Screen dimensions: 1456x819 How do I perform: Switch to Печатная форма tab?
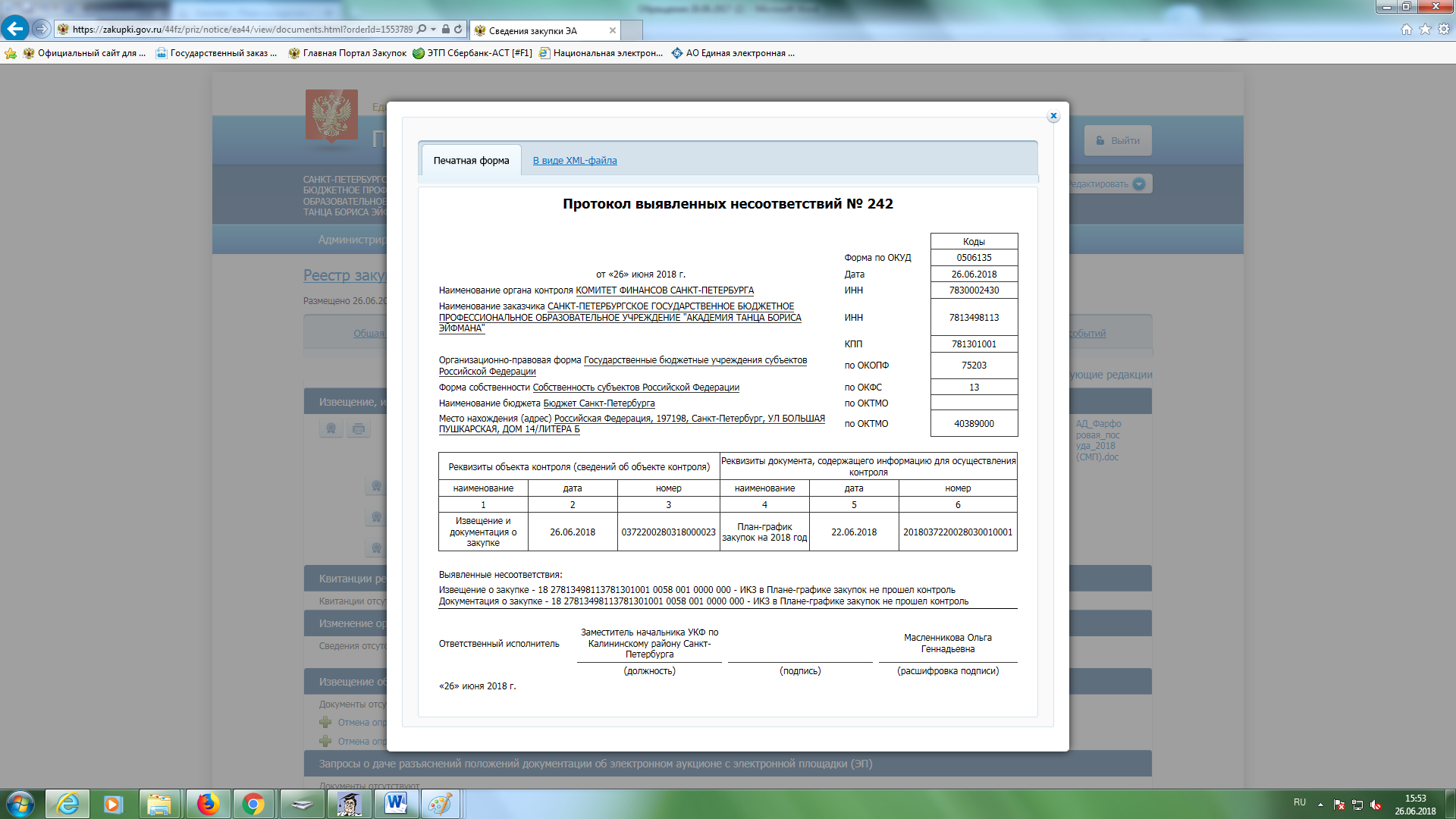[x=471, y=160]
